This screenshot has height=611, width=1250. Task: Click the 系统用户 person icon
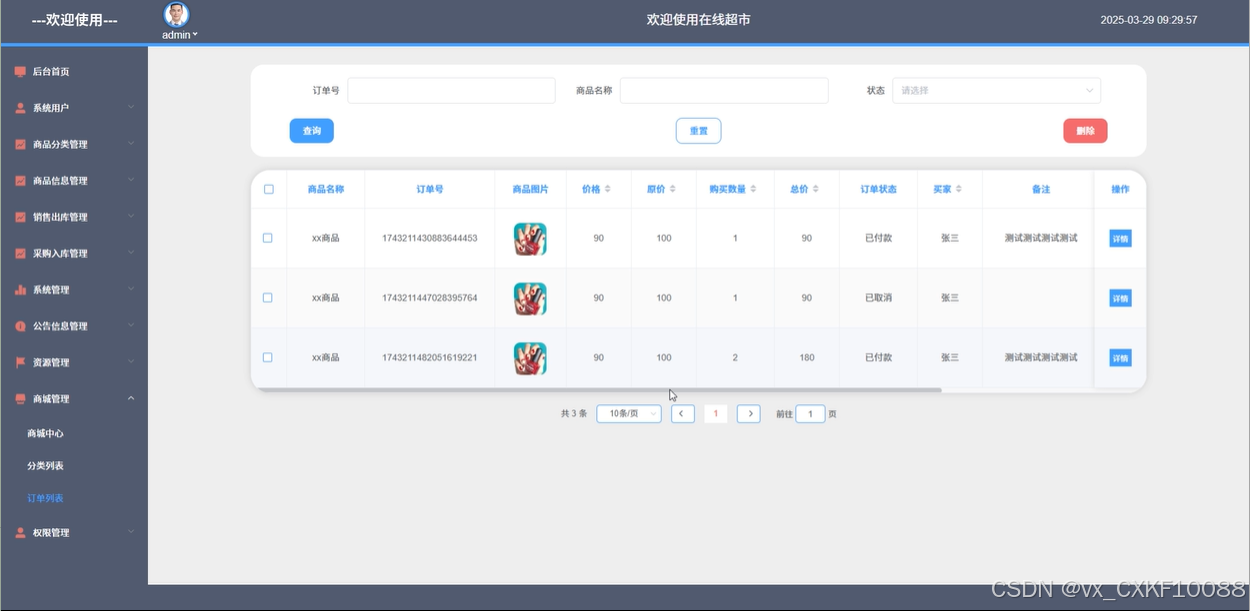(20, 108)
